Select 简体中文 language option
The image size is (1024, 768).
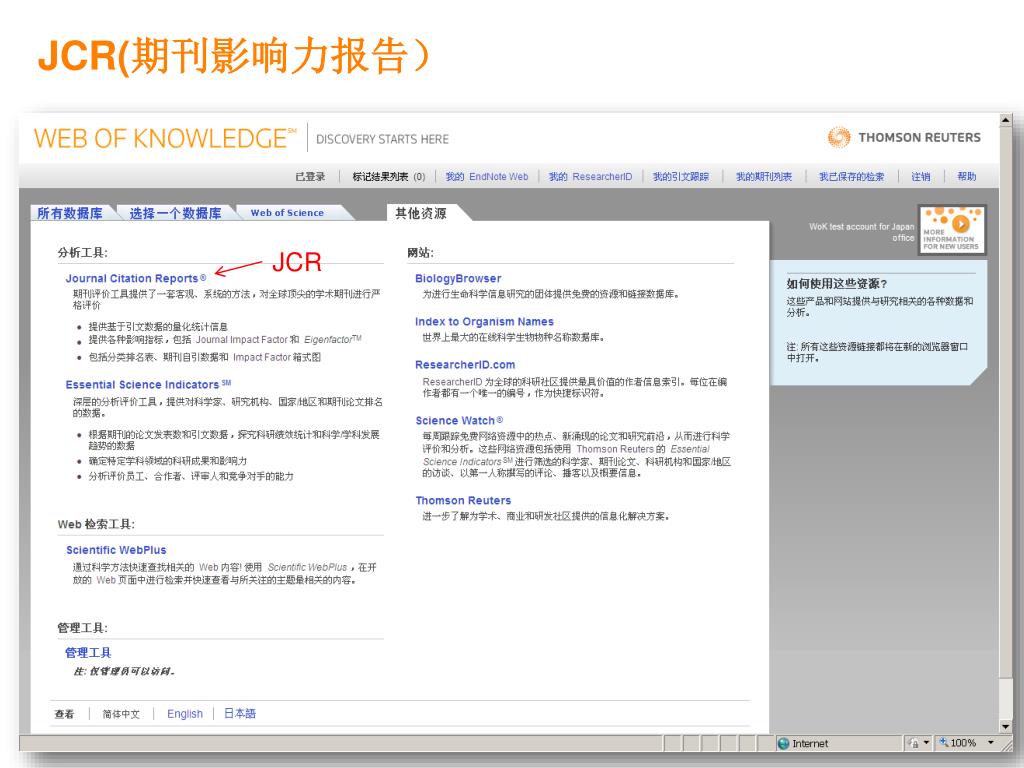coord(121,714)
